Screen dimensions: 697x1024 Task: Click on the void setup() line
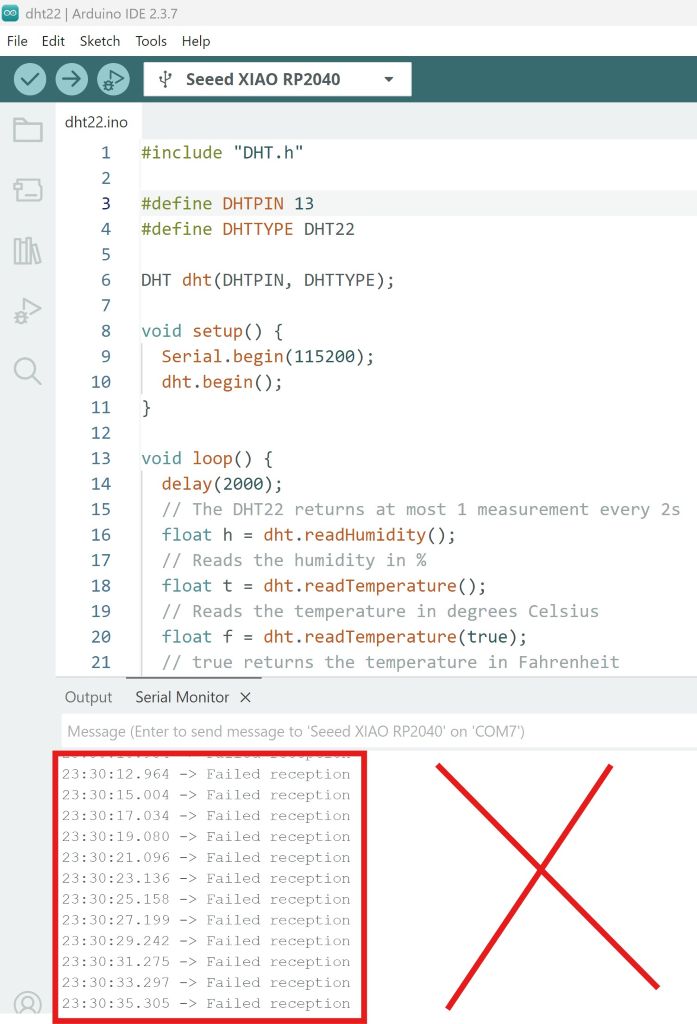pyautogui.click(x=212, y=331)
